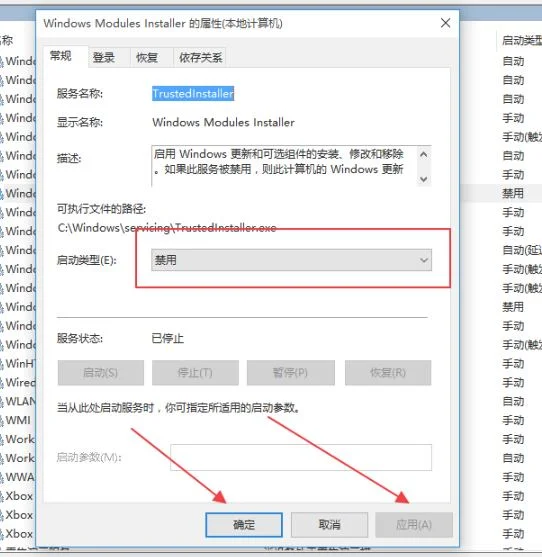Image resolution: width=542 pixels, height=557 pixels.
Task: Click the 启动类型 column header
Action: [521, 40]
